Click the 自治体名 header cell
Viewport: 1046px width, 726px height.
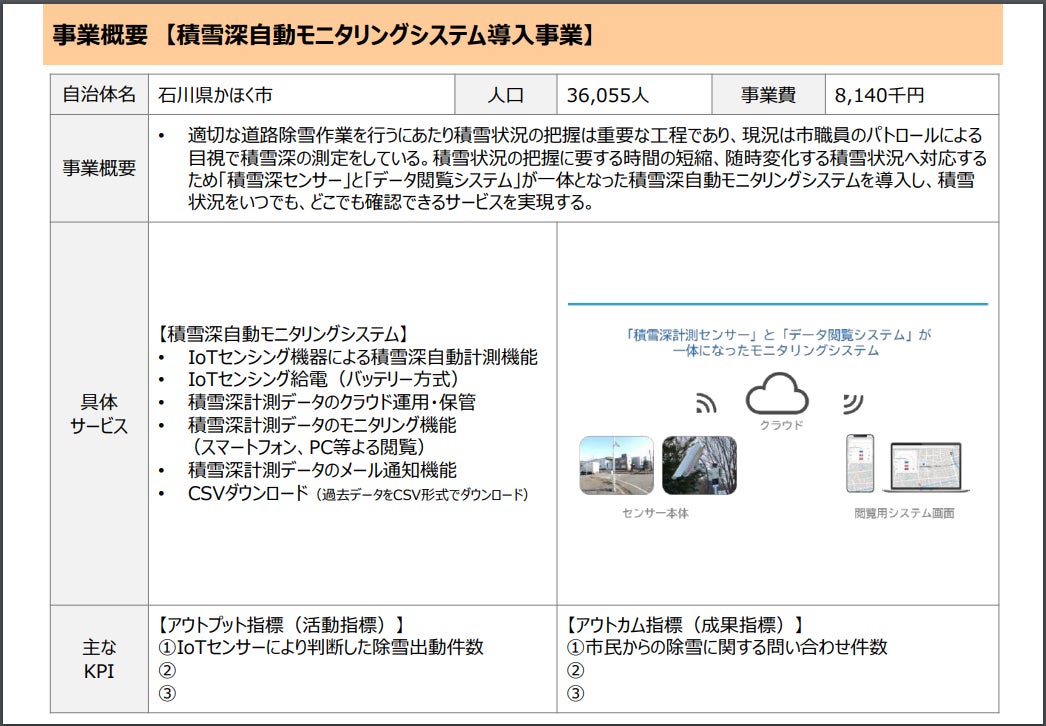point(99,95)
